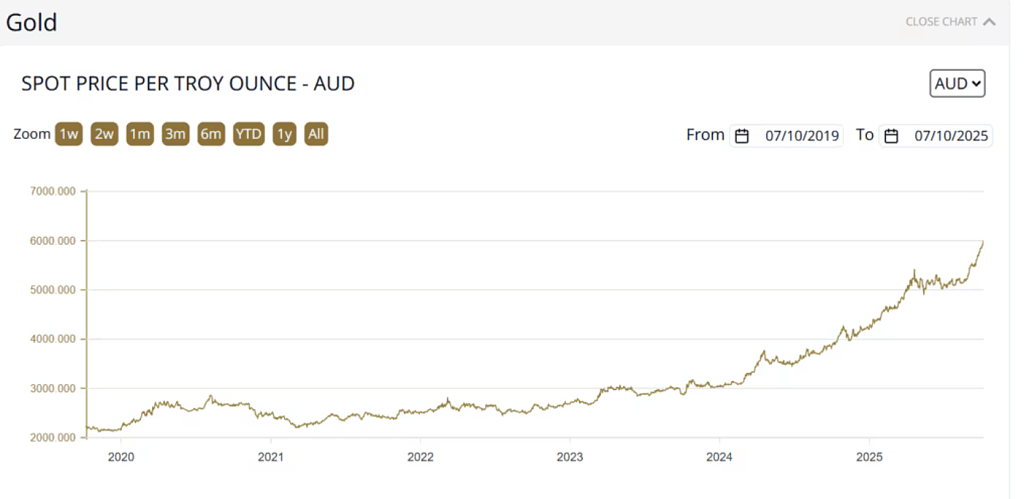Click the Spot Price Per Troy Ounce title
Screen dimensions: 1024x499
pyautogui.click(x=188, y=84)
